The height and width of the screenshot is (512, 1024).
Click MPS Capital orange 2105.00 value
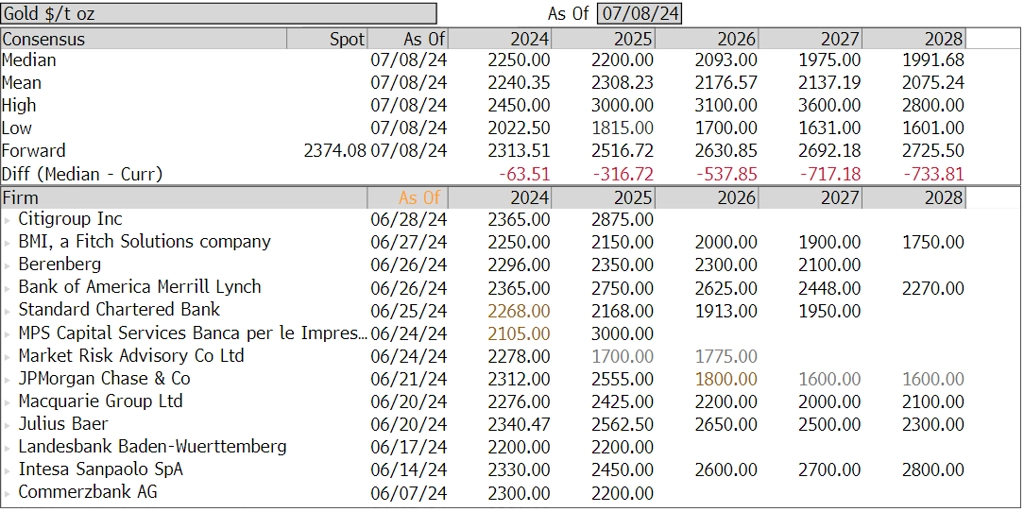pos(519,333)
